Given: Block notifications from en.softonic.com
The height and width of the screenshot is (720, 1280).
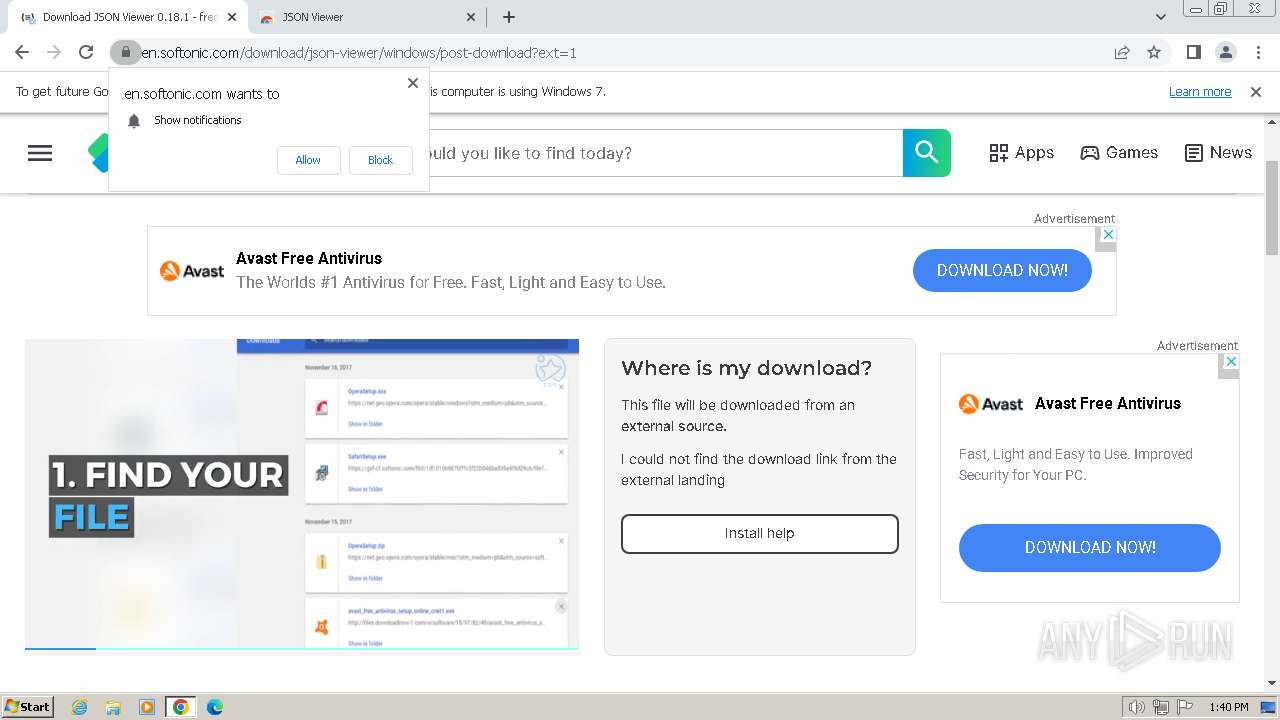Looking at the screenshot, I should [x=380, y=160].
